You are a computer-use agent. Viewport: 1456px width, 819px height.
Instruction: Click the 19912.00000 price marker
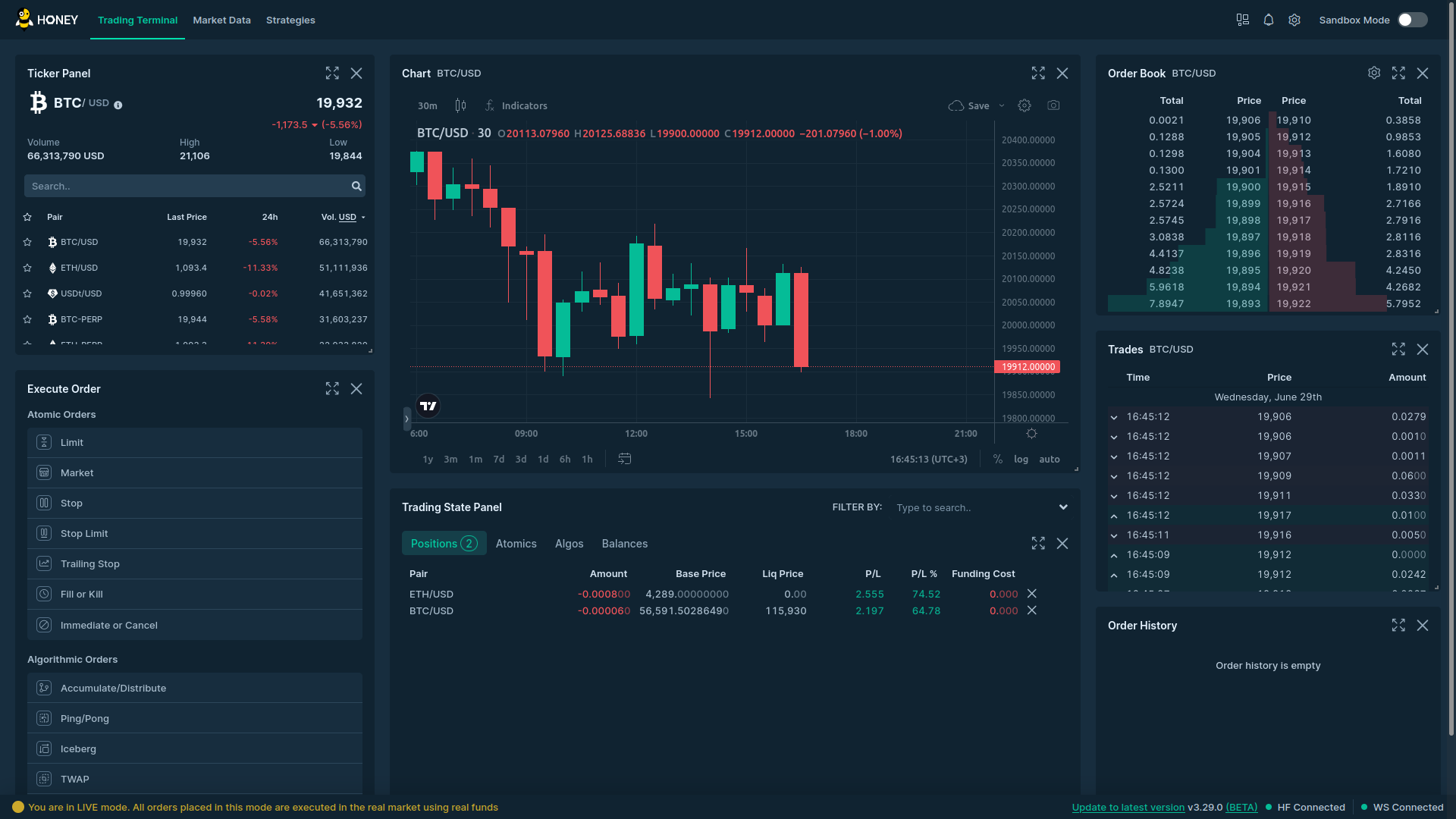1028,367
